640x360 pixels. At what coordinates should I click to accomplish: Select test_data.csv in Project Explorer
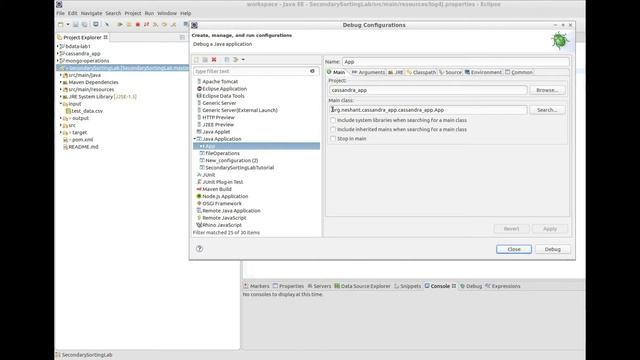(x=87, y=111)
